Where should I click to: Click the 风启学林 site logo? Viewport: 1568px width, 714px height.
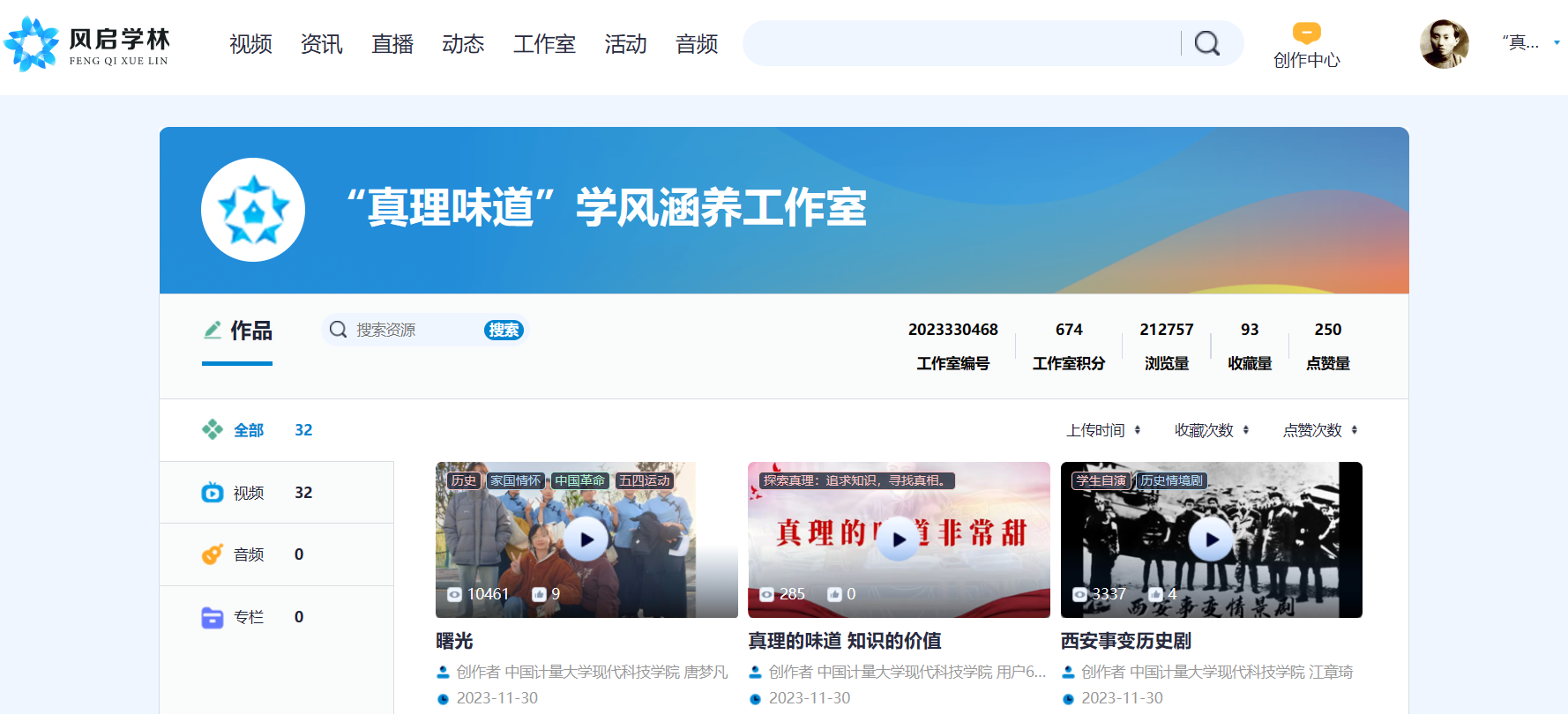(86, 44)
